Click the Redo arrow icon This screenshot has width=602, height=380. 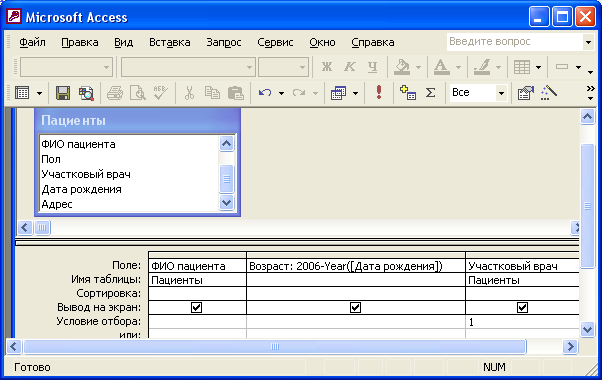(x=299, y=93)
